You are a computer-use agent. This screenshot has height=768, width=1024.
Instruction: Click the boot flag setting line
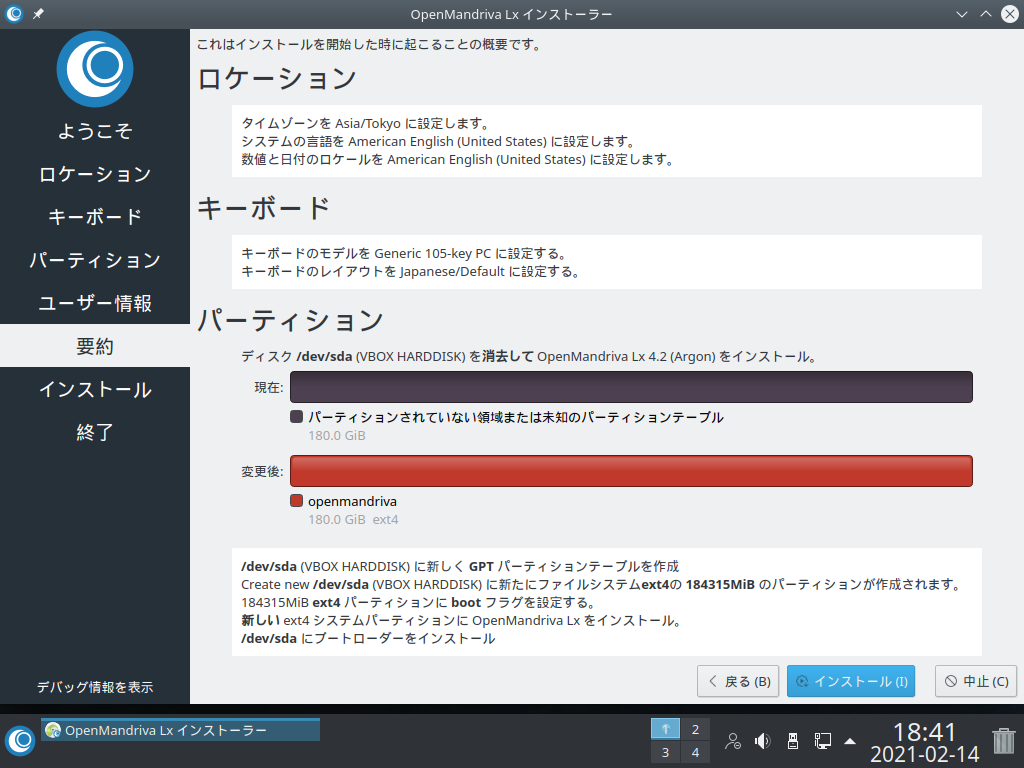point(418,602)
